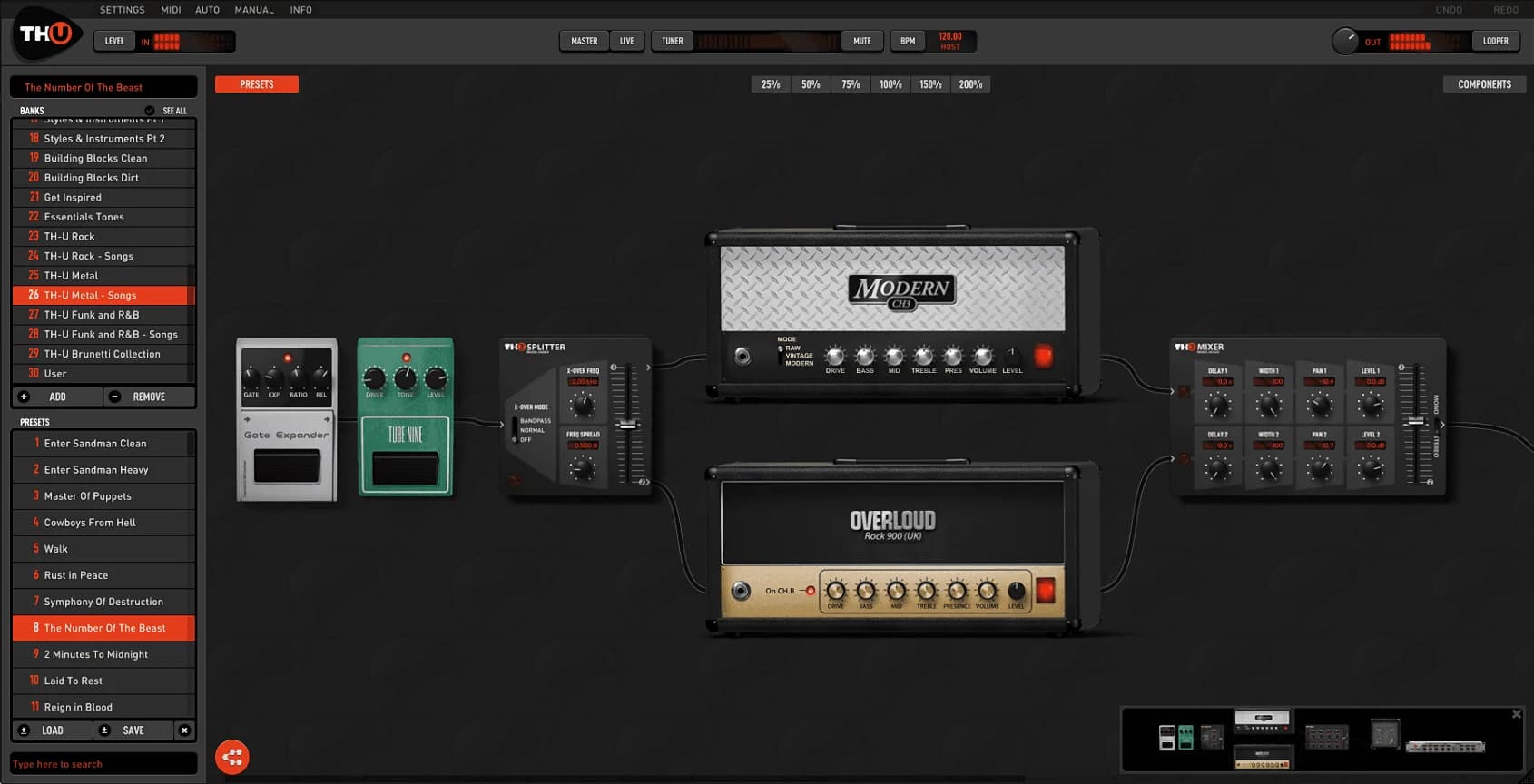This screenshot has width=1534, height=784.
Task: Click the Tube Nine pedal footswitch
Action: (x=405, y=469)
